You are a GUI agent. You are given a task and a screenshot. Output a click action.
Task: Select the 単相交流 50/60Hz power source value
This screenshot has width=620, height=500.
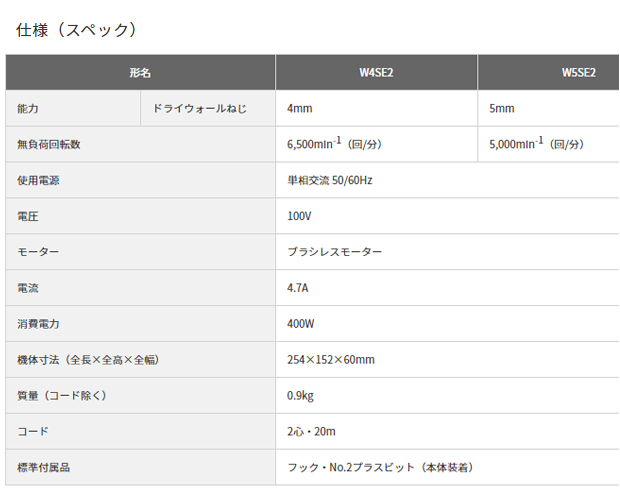[329, 180]
